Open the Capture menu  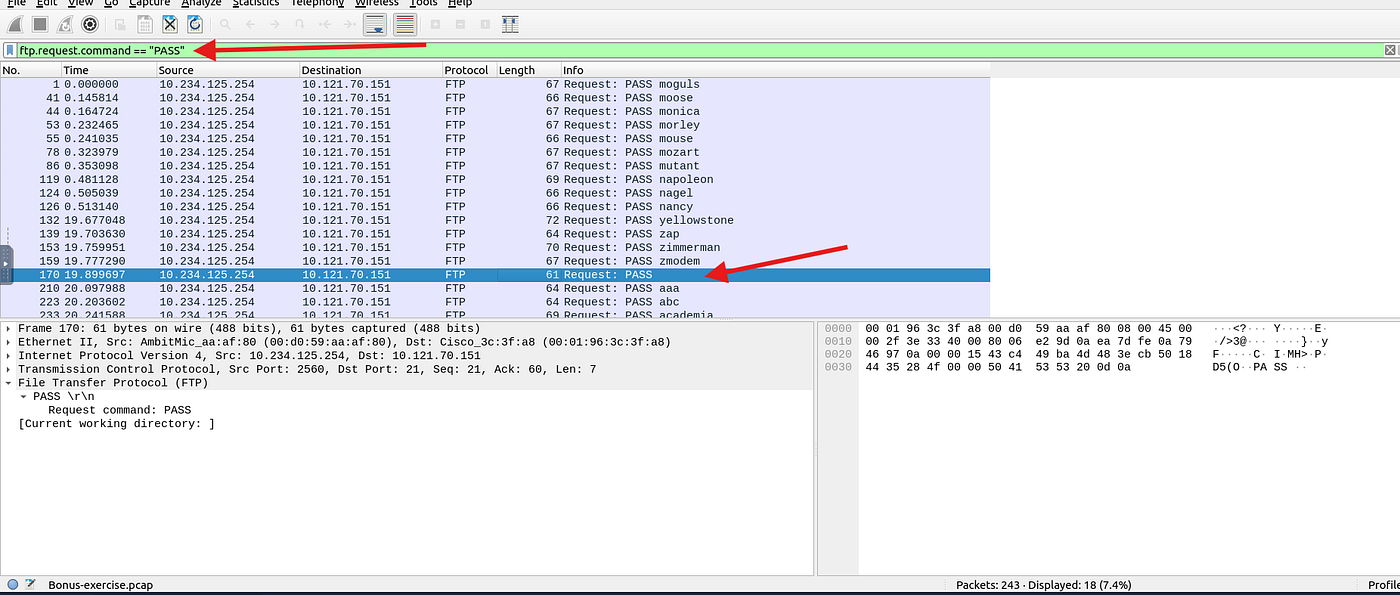click(149, 3)
